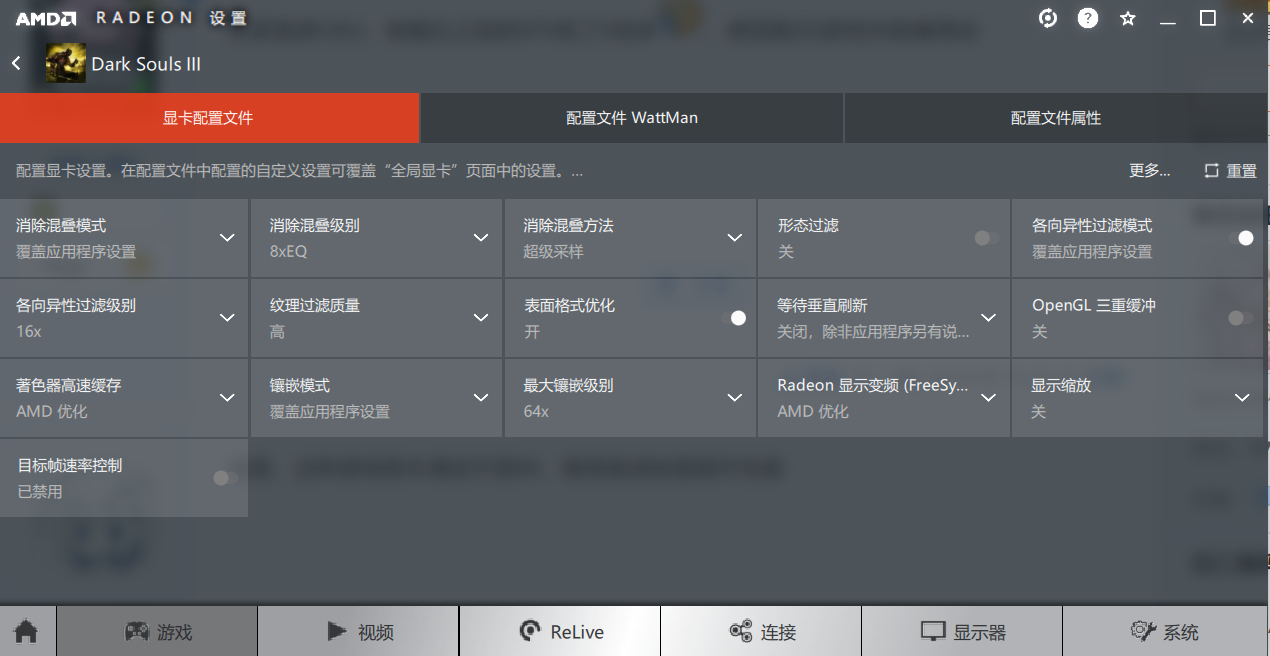Click the star favorites icon
This screenshot has width=1270, height=656.
[1128, 18]
